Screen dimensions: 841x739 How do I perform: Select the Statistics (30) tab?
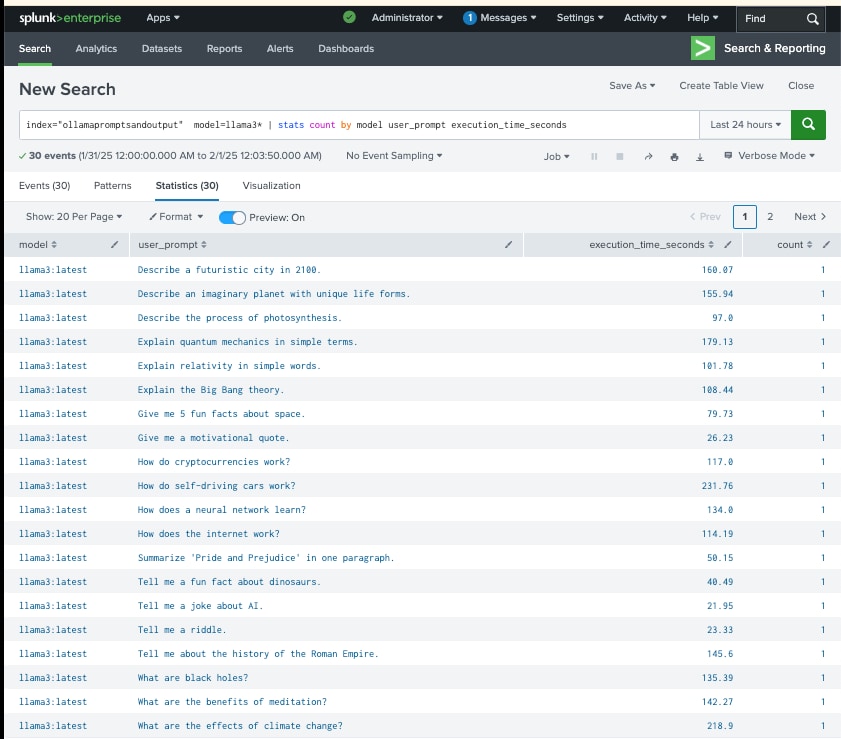click(187, 186)
